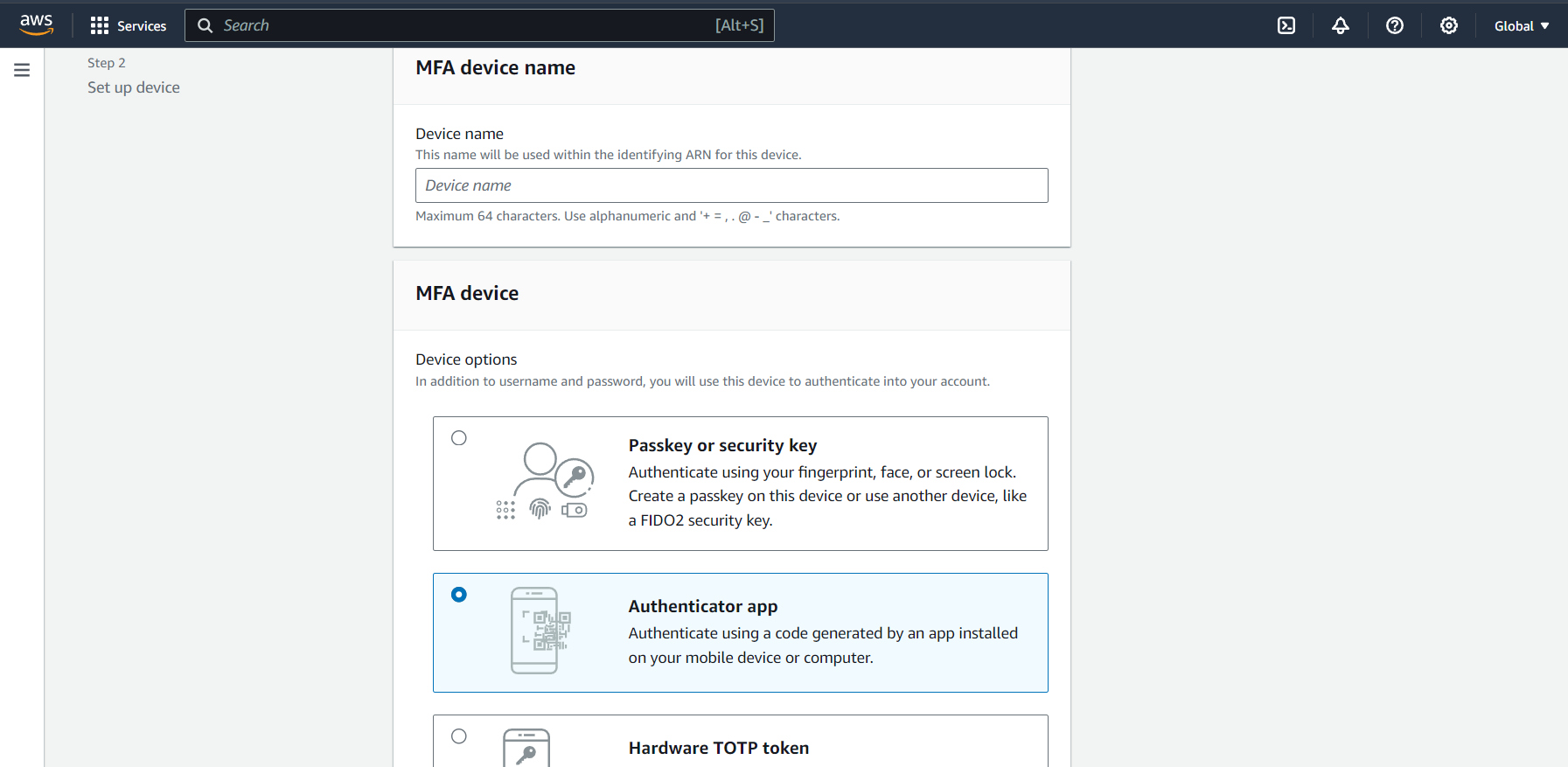Click the Device name input field

(x=731, y=185)
